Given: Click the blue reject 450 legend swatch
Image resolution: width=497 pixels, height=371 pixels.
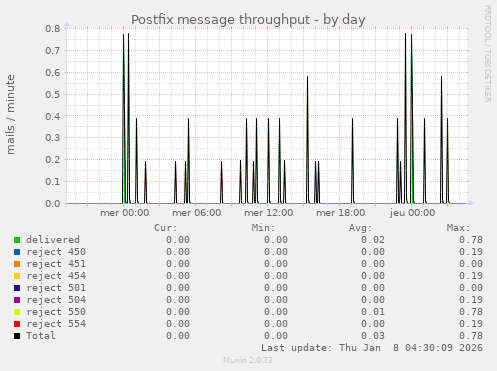Looking at the screenshot, I should (x=17, y=252).
